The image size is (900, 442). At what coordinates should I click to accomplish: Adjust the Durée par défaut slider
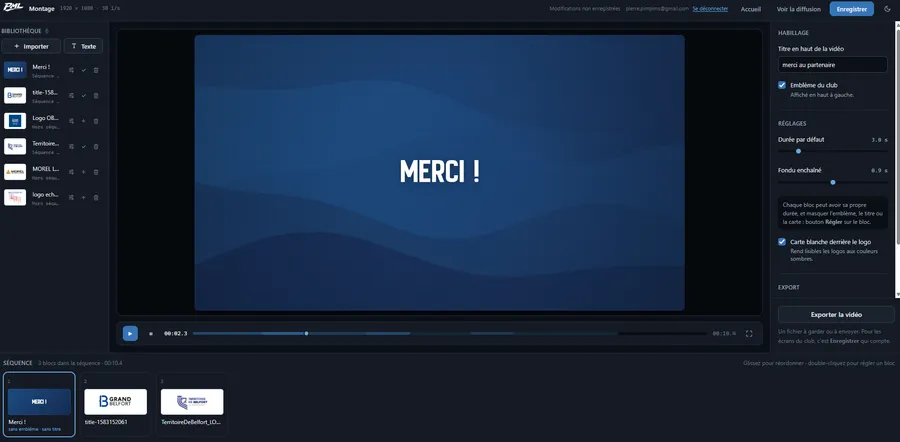pos(832,151)
